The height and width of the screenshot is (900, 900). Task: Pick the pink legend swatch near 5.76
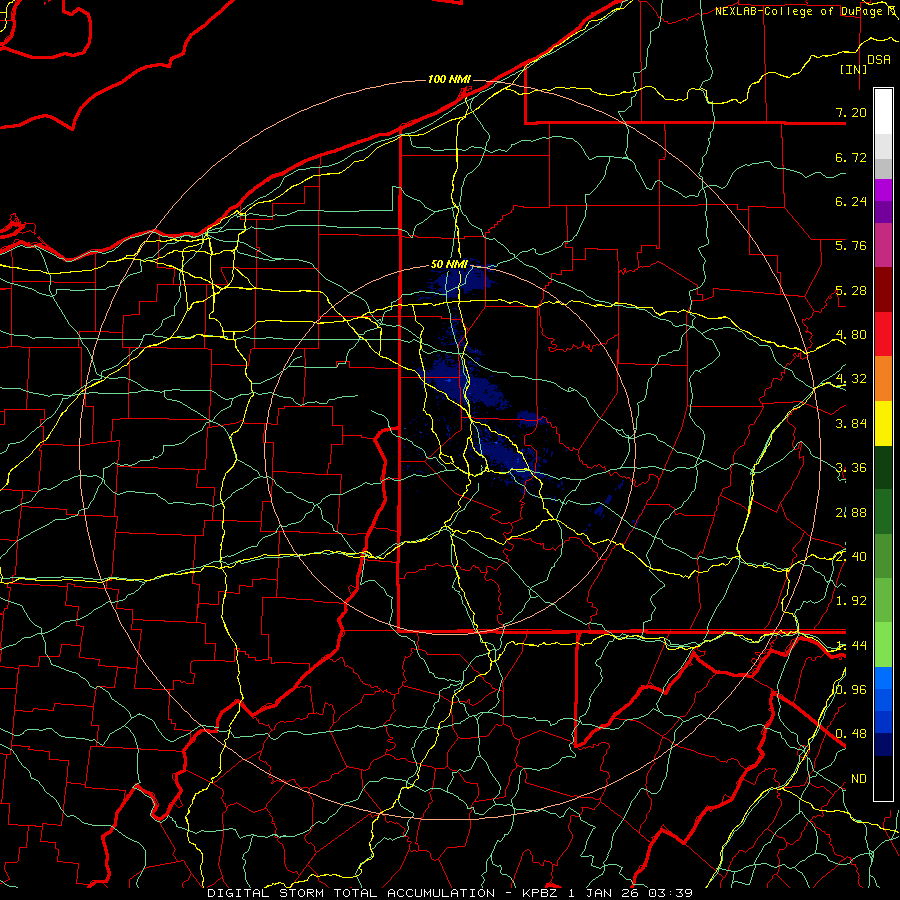pyautogui.click(x=883, y=246)
